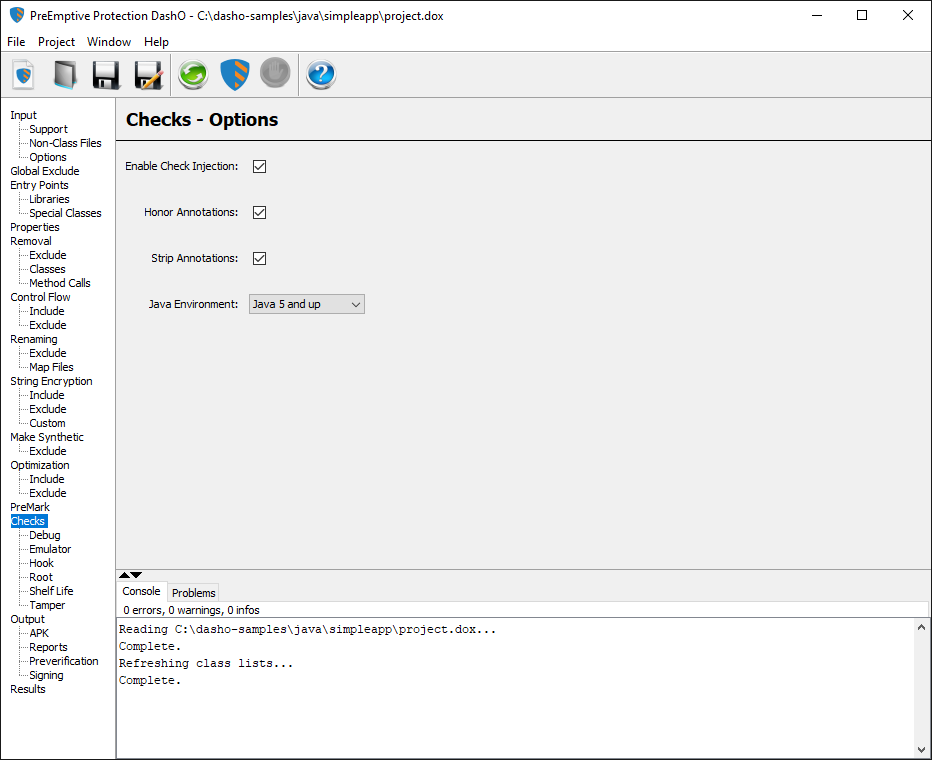This screenshot has width=932, height=760.
Task: Select Include under Control Flow
Action: pos(47,311)
